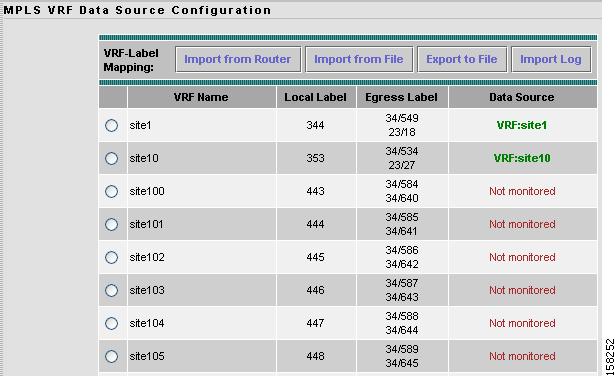
Task: Click Not monitored status for site100
Action: [522, 191]
